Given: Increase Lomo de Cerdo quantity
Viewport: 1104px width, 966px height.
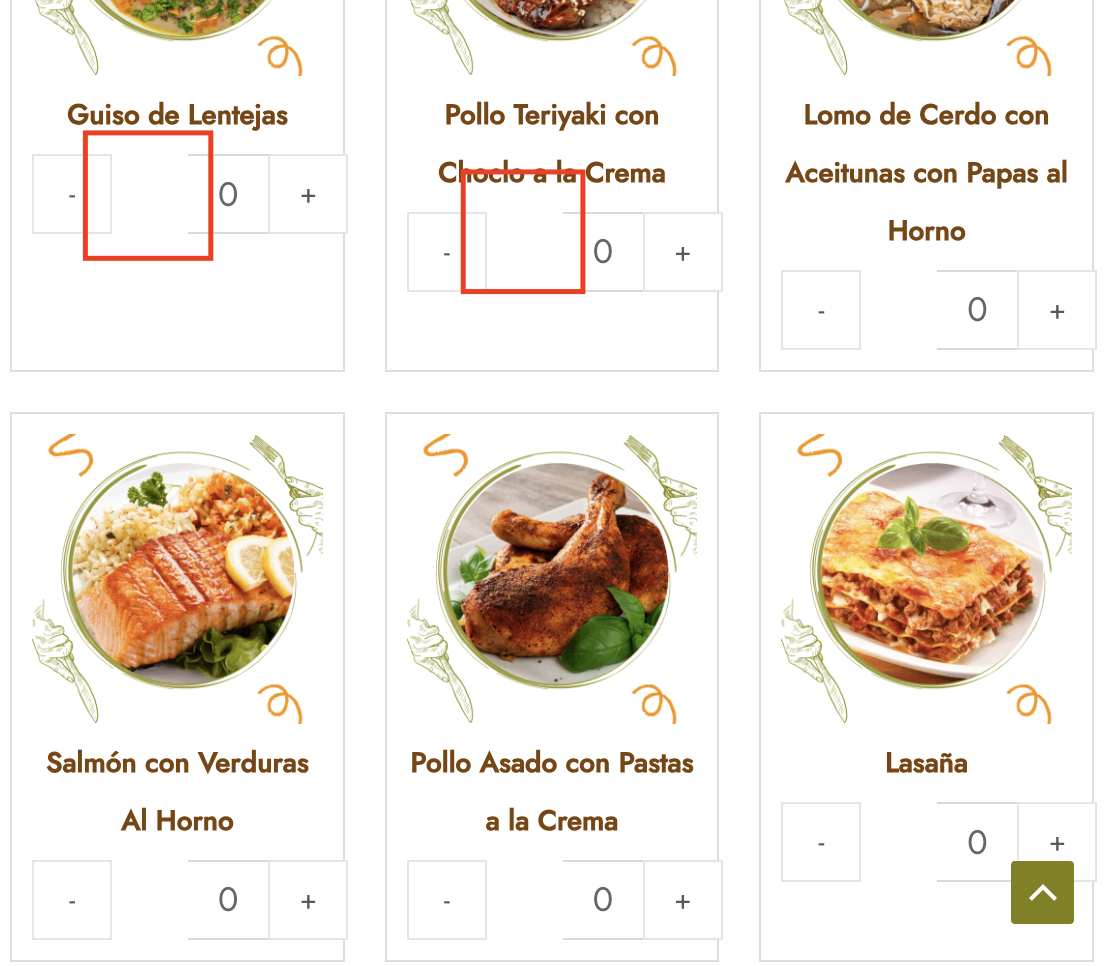Looking at the screenshot, I should (1057, 310).
